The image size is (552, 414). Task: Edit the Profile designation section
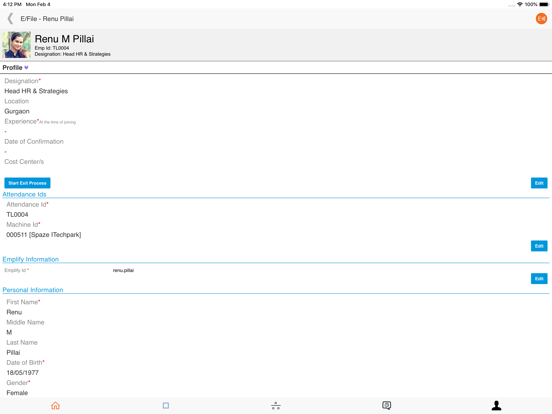539,183
